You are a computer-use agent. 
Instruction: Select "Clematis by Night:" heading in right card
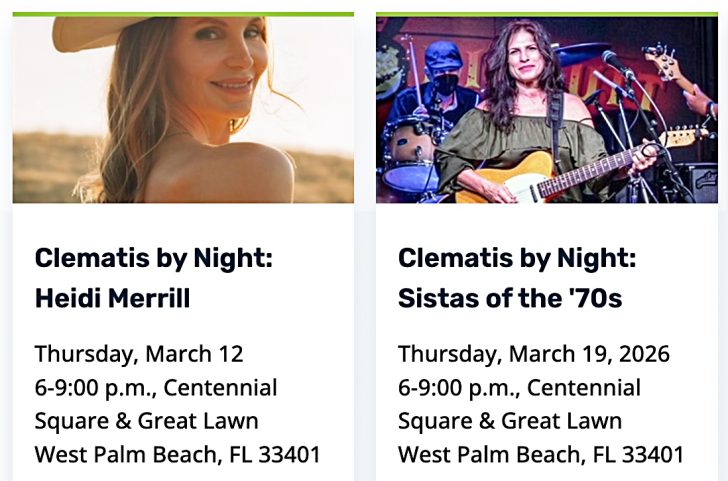pyautogui.click(x=517, y=258)
